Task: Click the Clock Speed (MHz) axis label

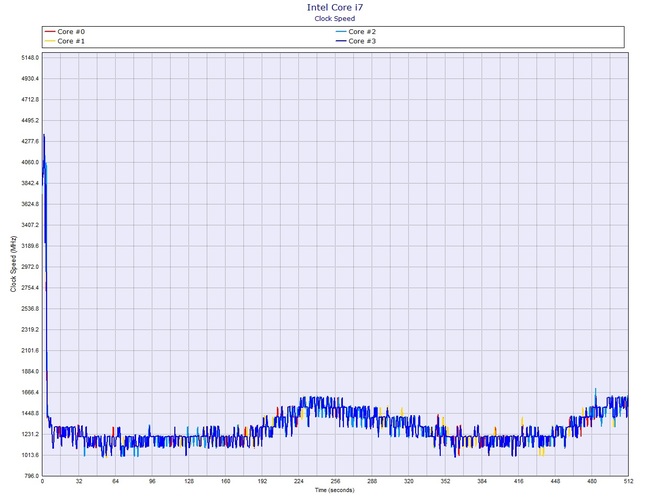Action: point(13,264)
